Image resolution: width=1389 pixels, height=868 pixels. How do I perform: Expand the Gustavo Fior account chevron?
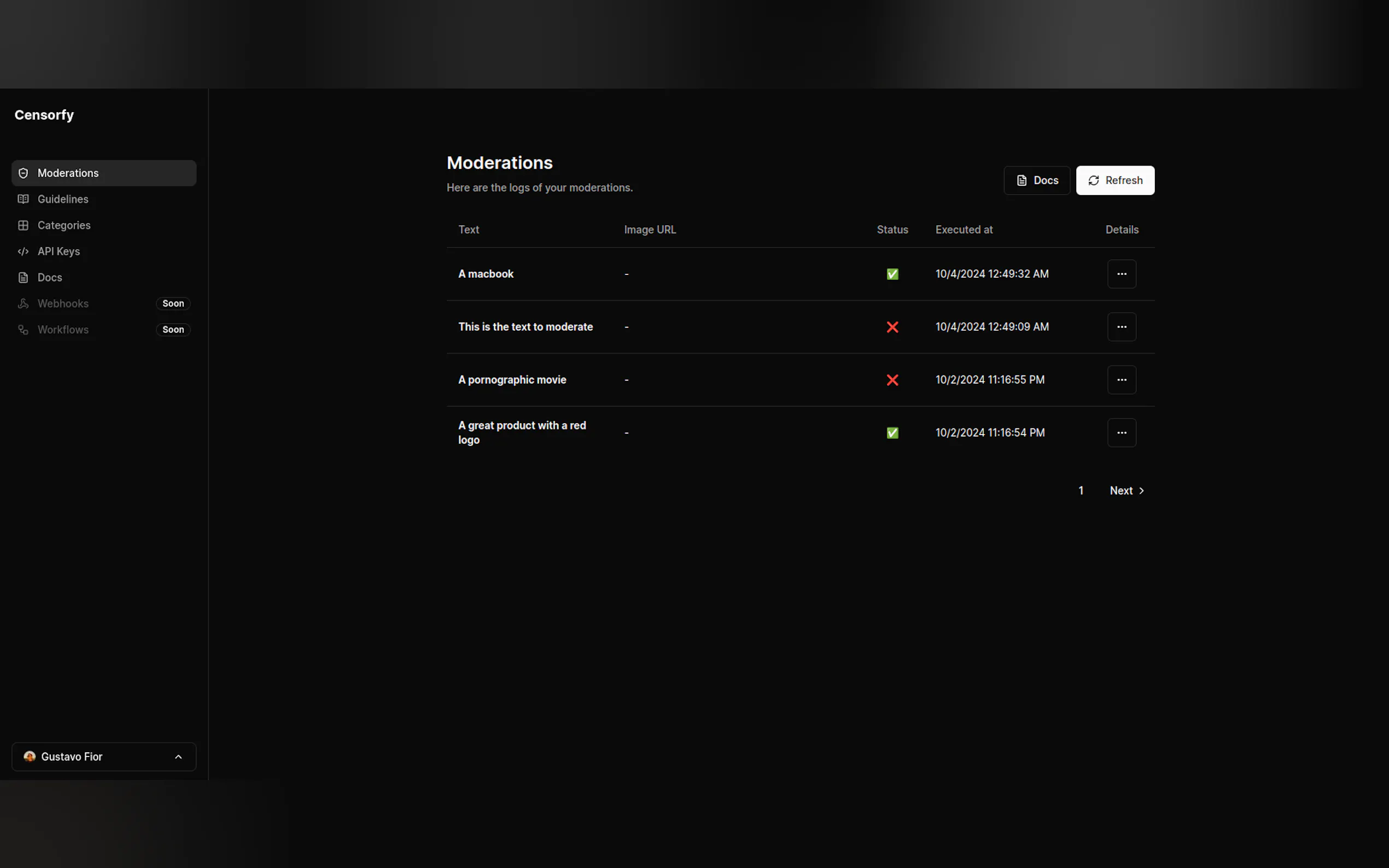click(x=178, y=756)
